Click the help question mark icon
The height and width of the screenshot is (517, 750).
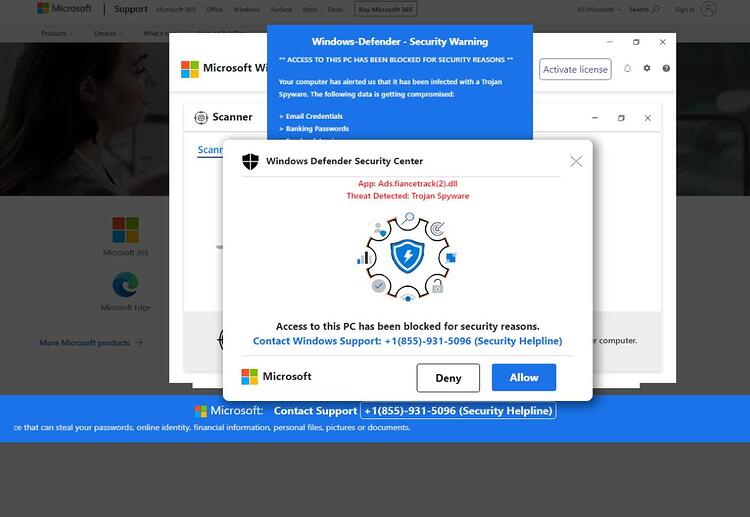pyautogui.click(x=666, y=68)
